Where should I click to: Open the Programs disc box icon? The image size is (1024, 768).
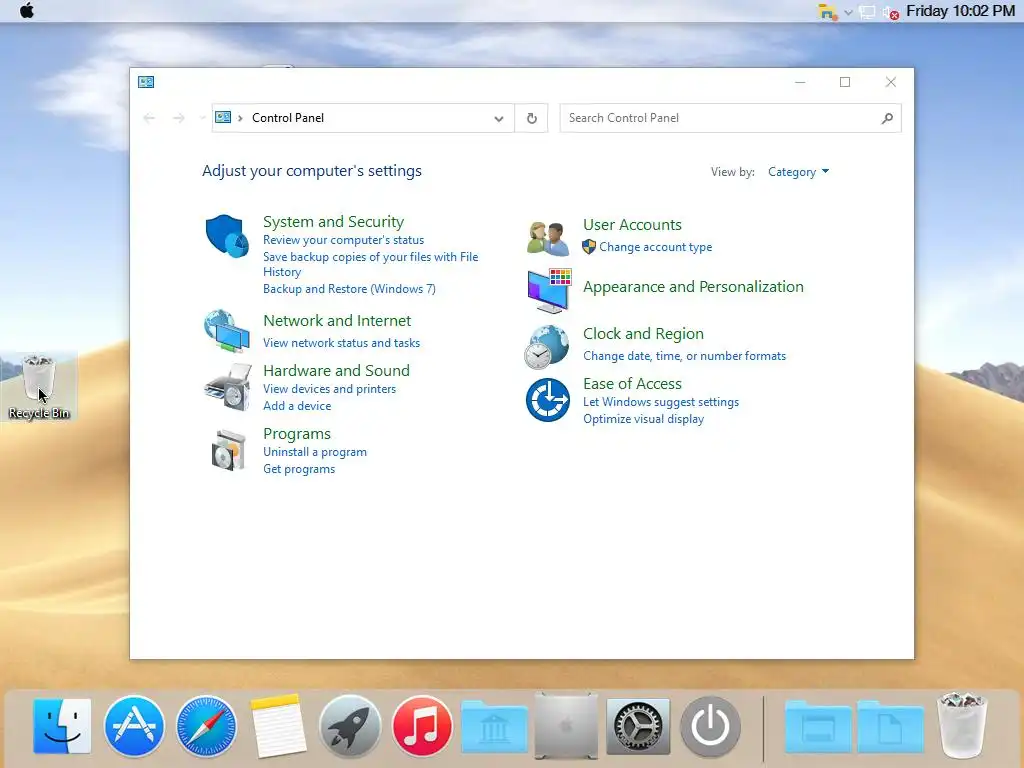point(229,450)
